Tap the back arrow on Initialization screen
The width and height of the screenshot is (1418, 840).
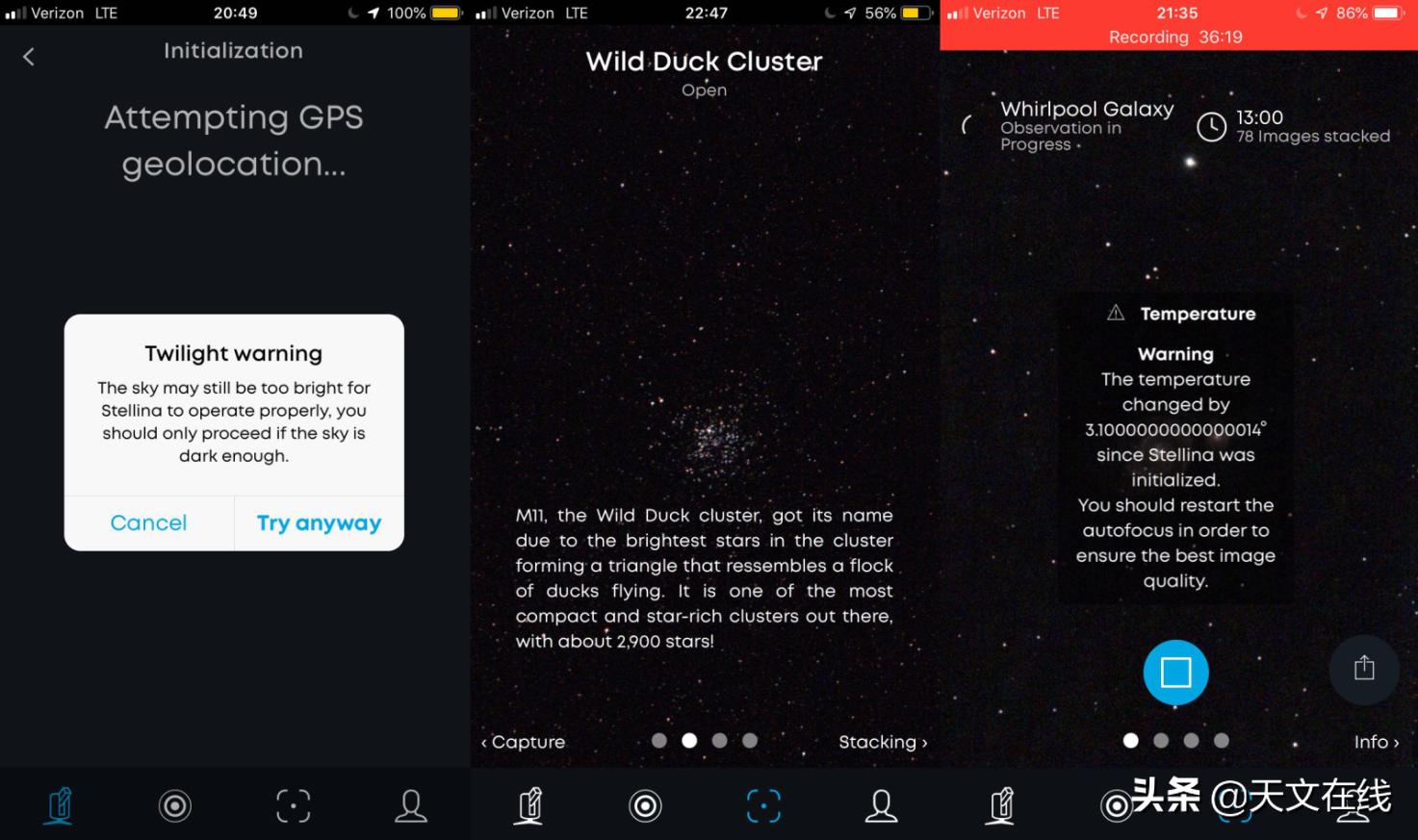[x=29, y=57]
